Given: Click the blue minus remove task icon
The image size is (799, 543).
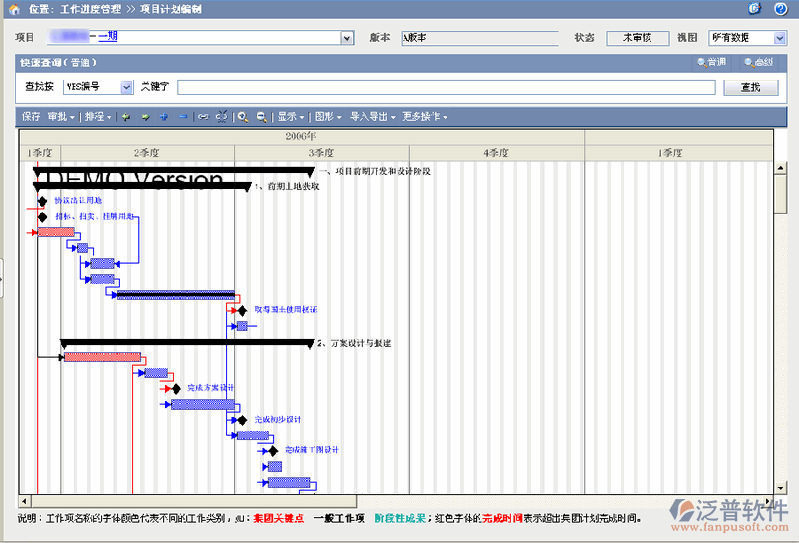Looking at the screenshot, I should (x=183, y=117).
